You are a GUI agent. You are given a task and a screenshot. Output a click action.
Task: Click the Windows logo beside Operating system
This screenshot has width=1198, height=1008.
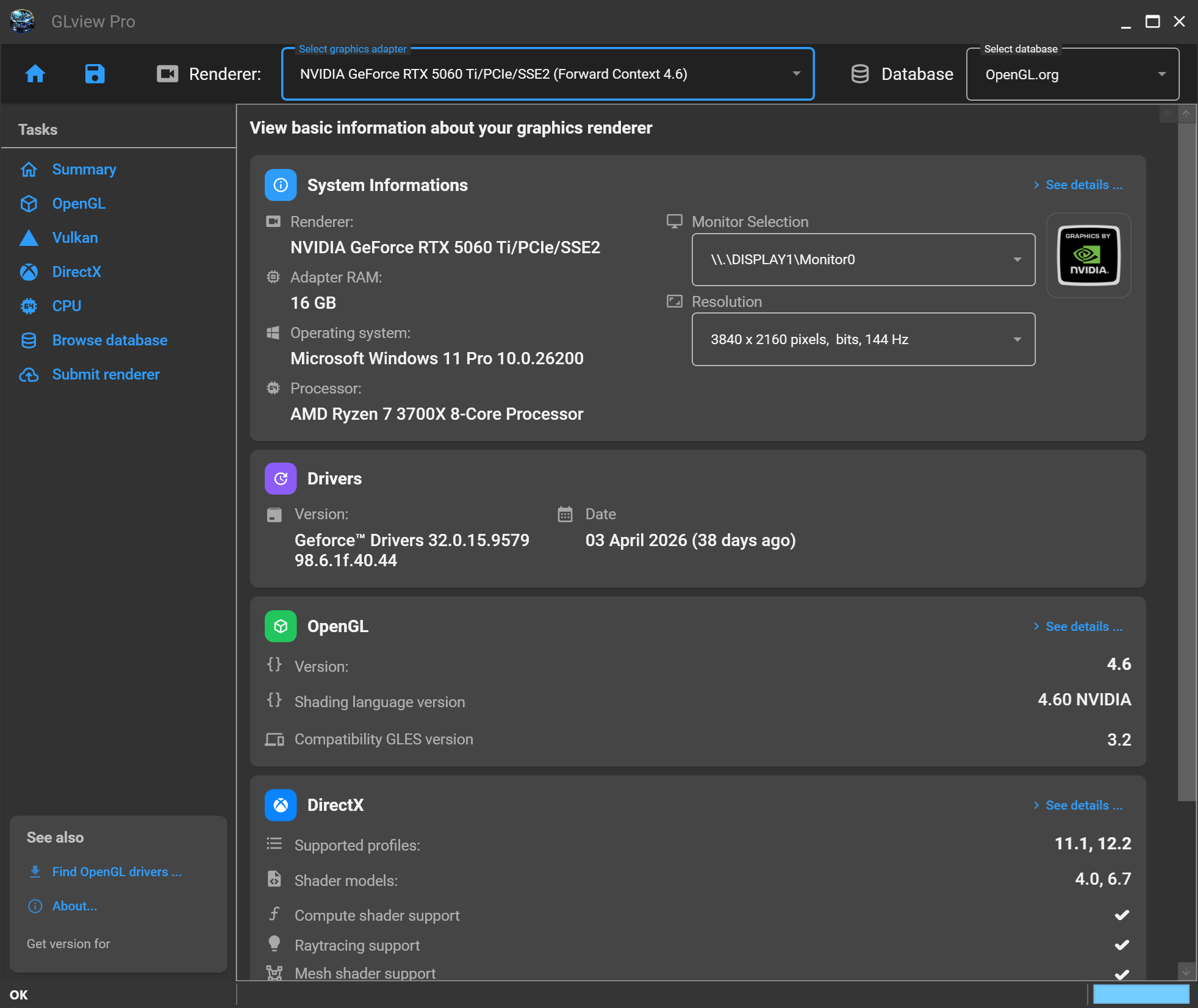coord(273,333)
